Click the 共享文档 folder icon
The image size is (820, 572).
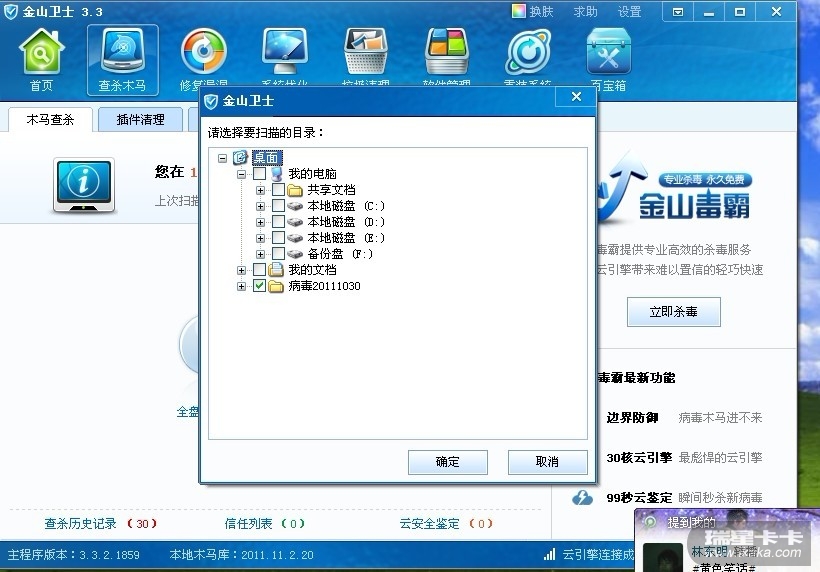(295, 190)
